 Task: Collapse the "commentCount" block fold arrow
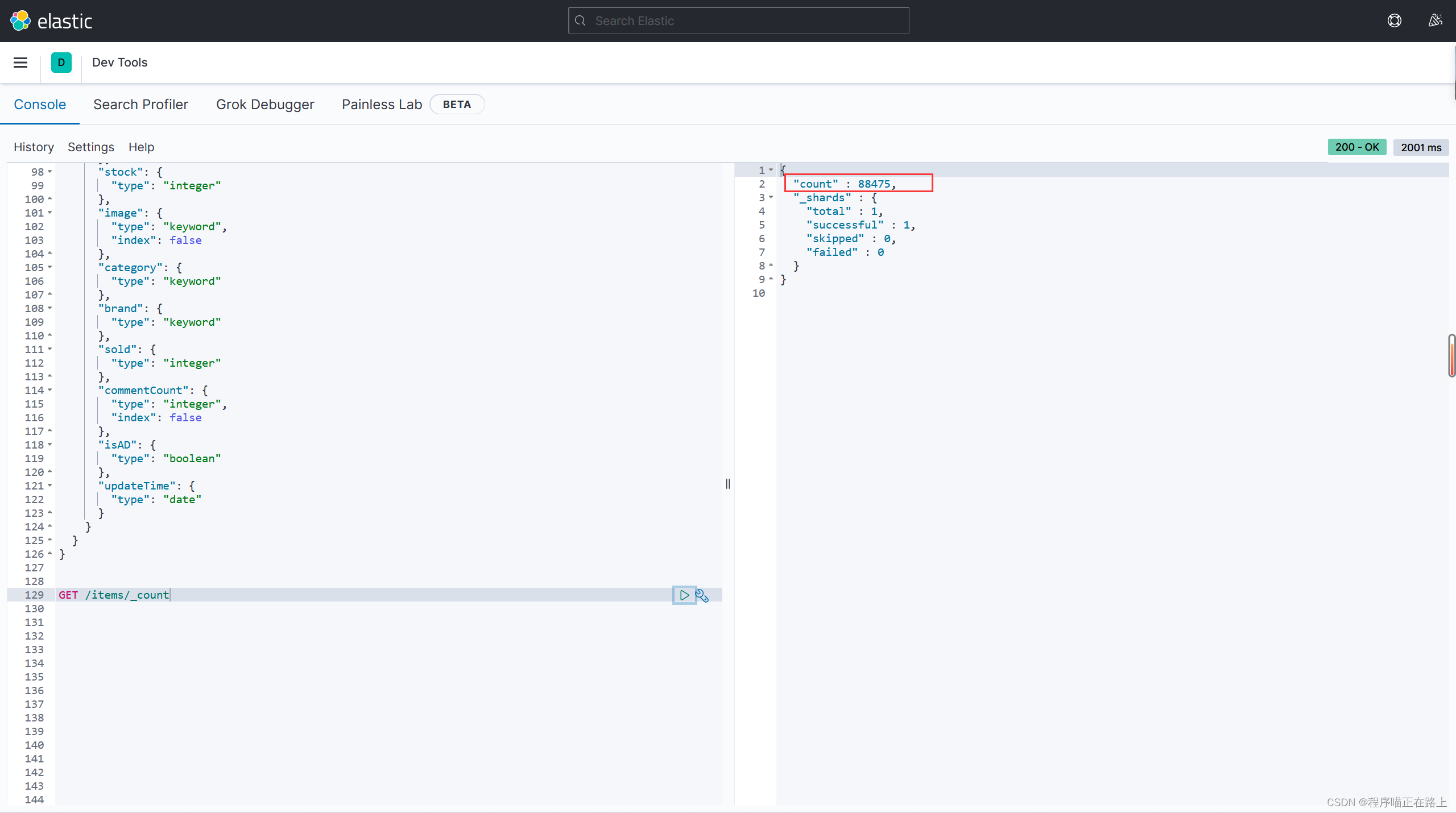pyautogui.click(x=50, y=390)
